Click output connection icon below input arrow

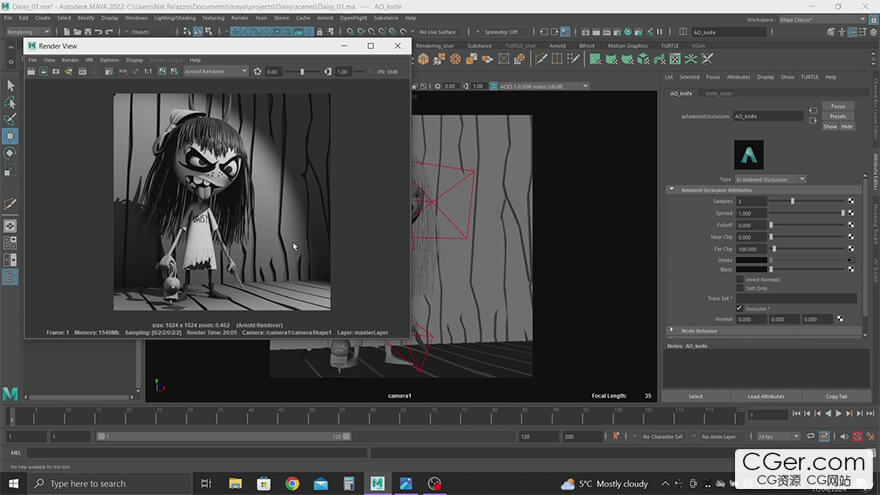click(813, 121)
